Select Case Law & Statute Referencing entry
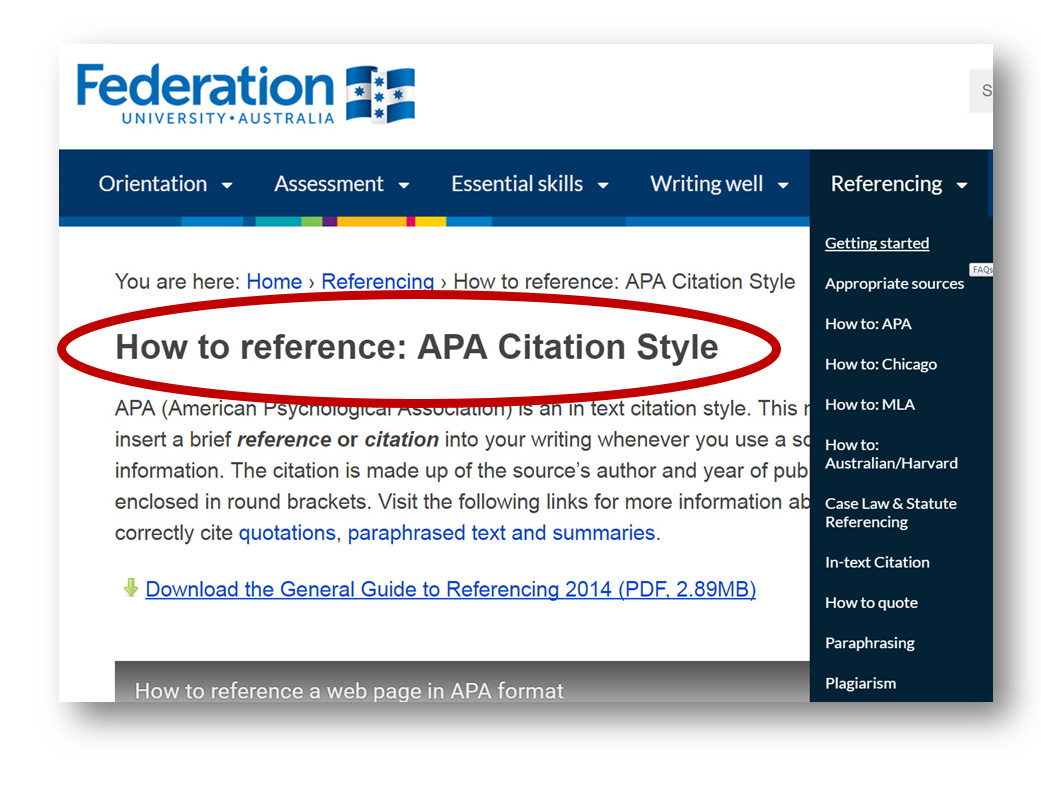Image resolution: width=1041 pixels, height=789 pixels. tap(891, 513)
